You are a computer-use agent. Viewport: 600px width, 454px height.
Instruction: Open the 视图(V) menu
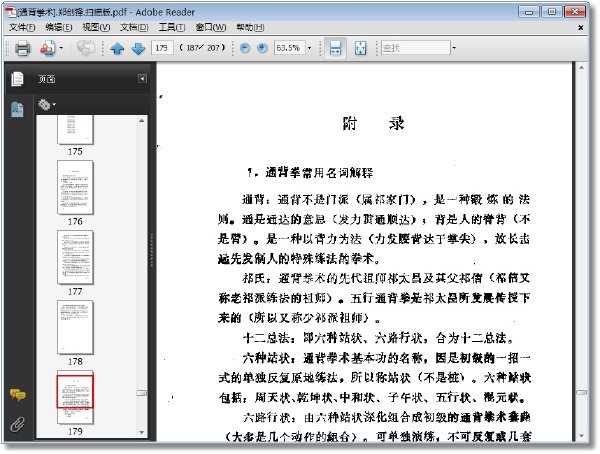(96, 28)
